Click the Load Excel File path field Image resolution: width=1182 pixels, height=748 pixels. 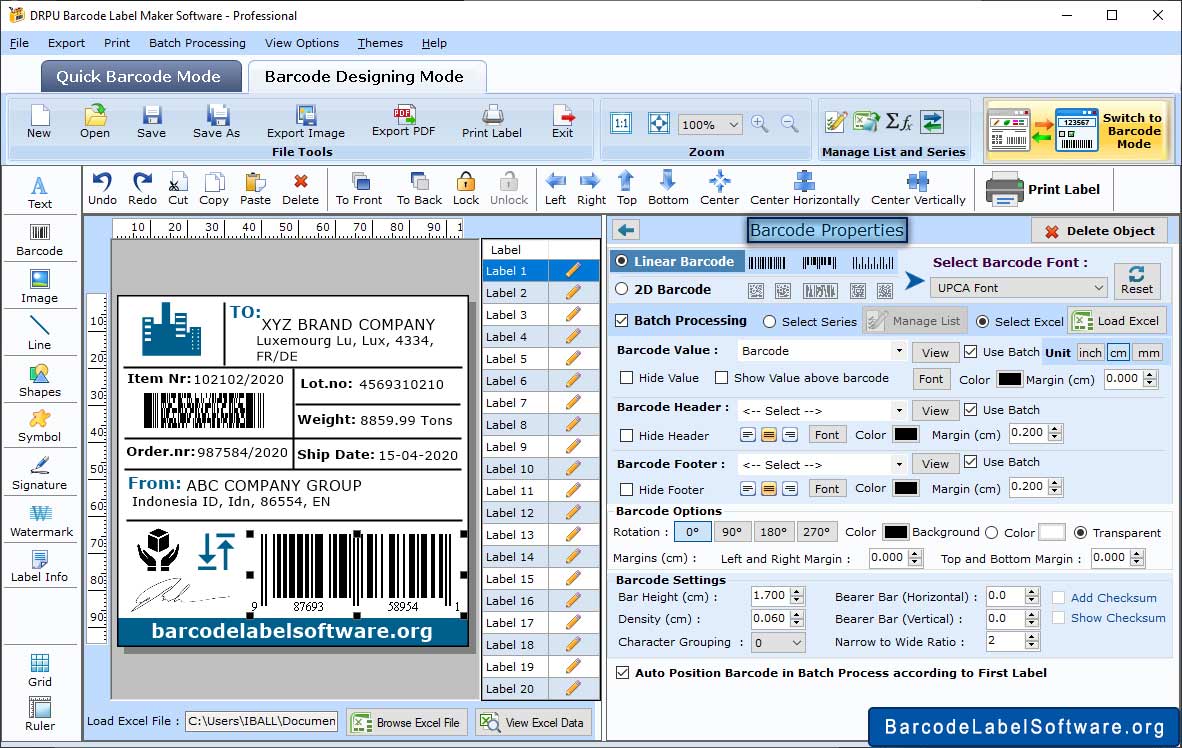(262, 721)
